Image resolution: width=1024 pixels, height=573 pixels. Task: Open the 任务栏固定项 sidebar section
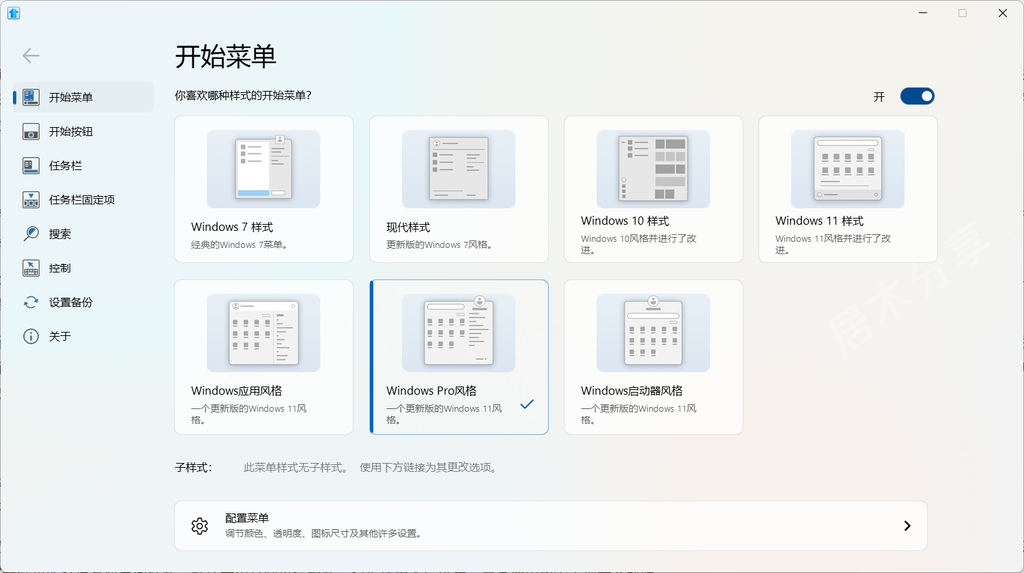pyautogui.click(x=82, y=199)
